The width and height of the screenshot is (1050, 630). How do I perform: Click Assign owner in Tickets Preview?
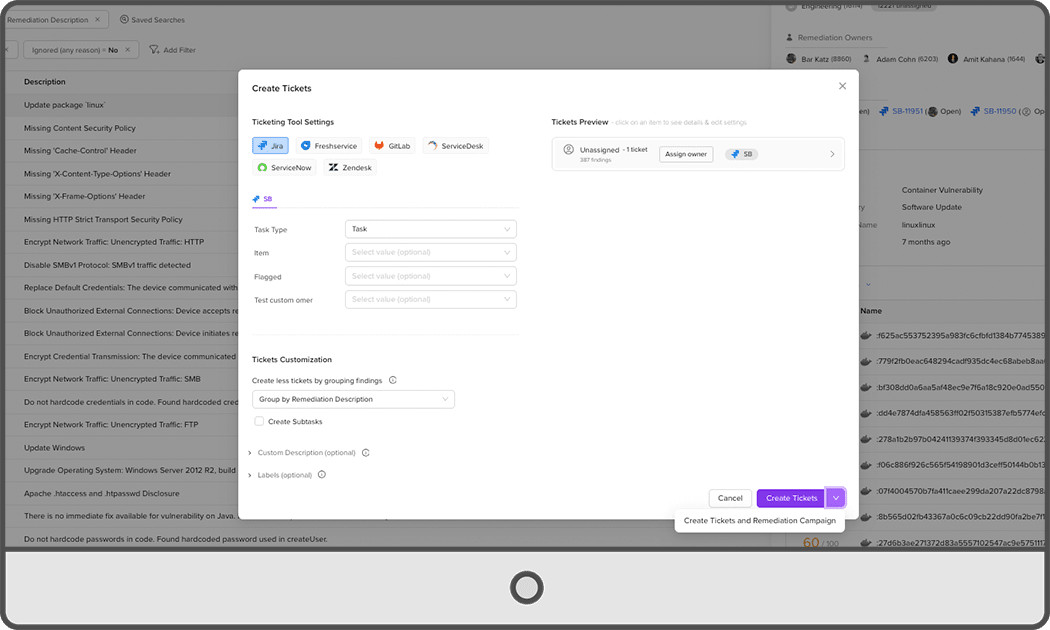[x=686, y=154]
